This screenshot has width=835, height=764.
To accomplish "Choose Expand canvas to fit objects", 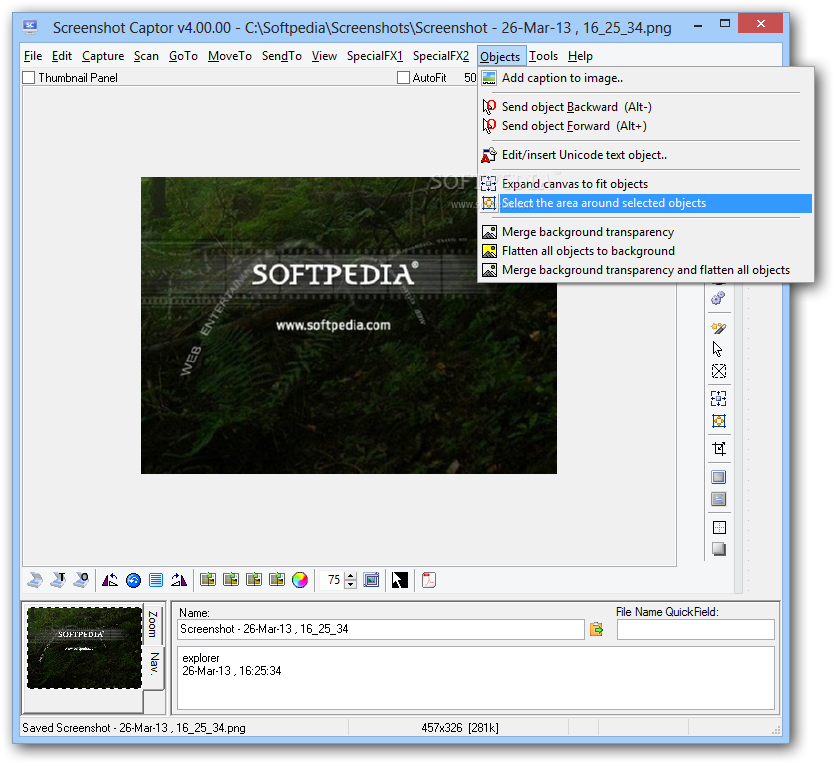I will [x=645, y=184].
